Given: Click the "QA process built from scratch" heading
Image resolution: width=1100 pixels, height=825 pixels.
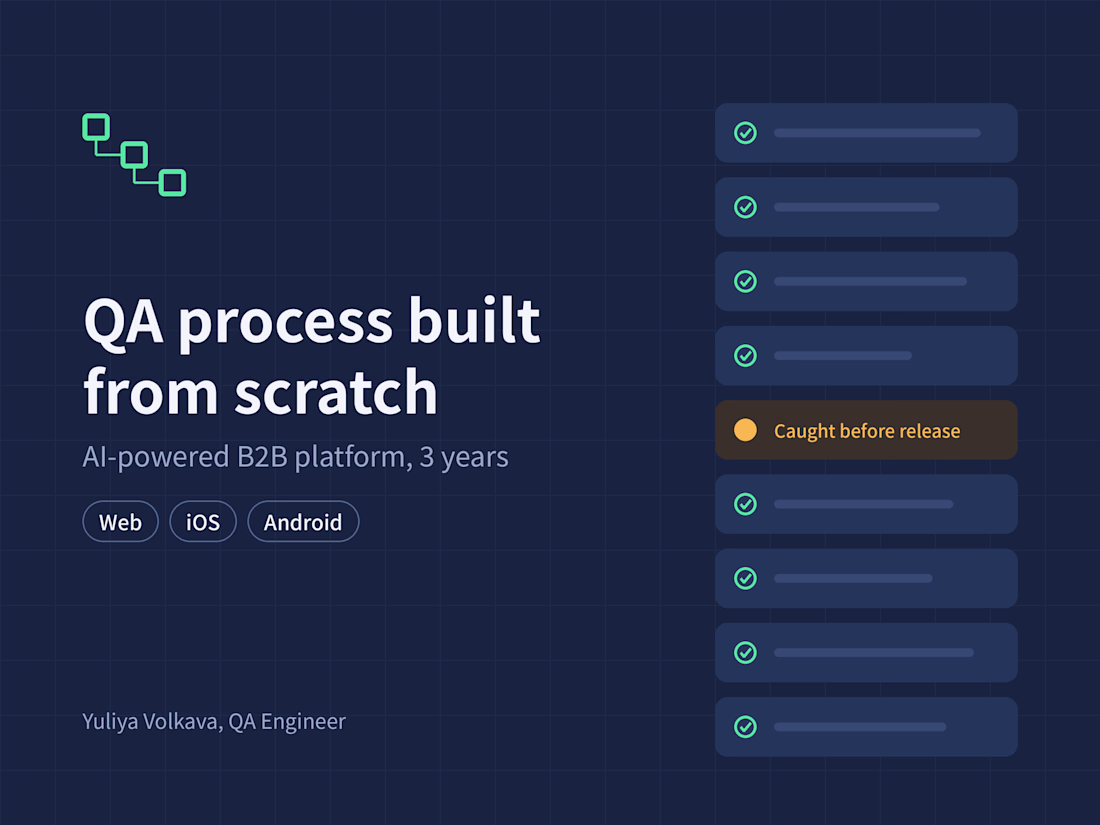Looking at the screenshot, I should tap(312, 356).
